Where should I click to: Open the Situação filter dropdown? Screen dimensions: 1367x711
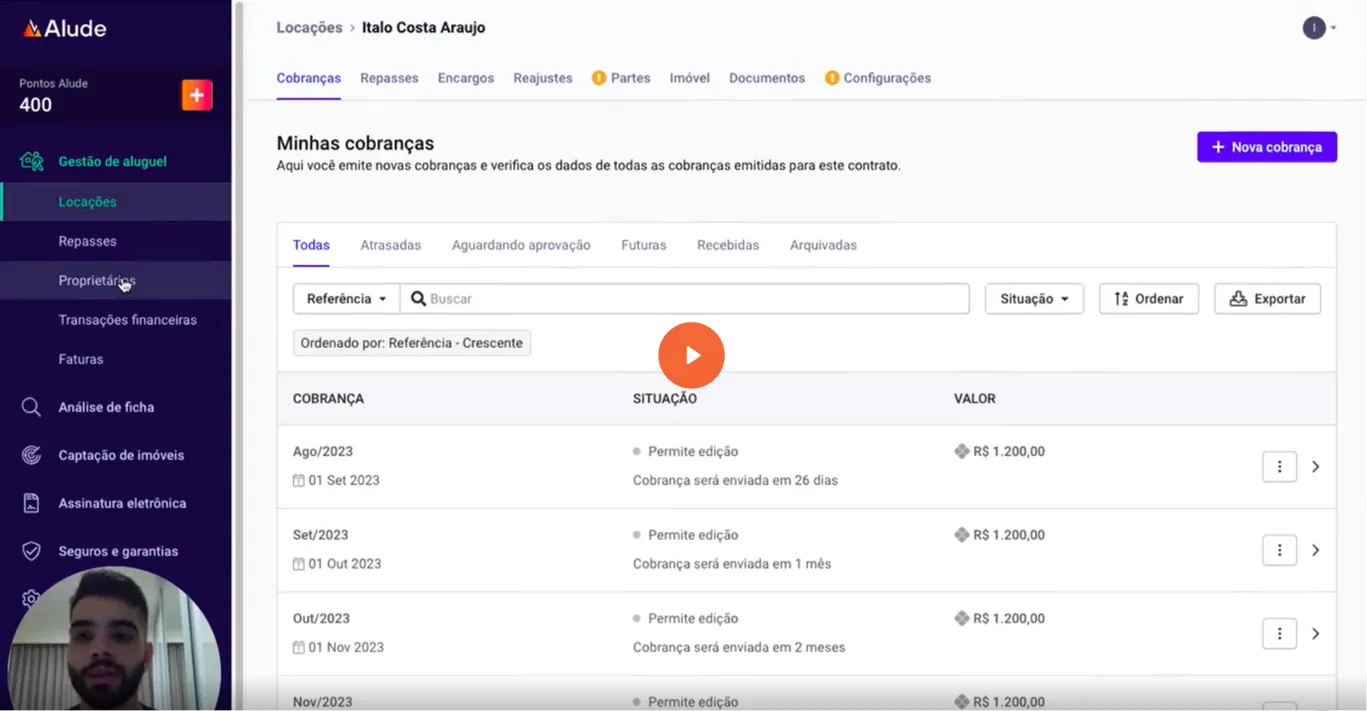[x=1034, y=299]
